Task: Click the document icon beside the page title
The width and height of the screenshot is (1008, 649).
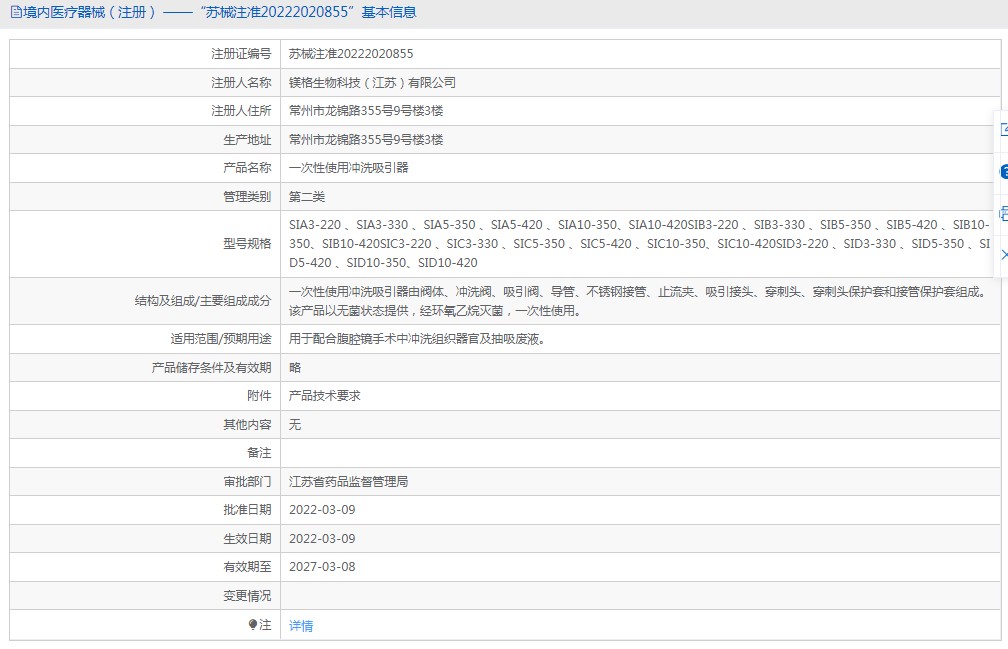Action: tap(15, 12)
